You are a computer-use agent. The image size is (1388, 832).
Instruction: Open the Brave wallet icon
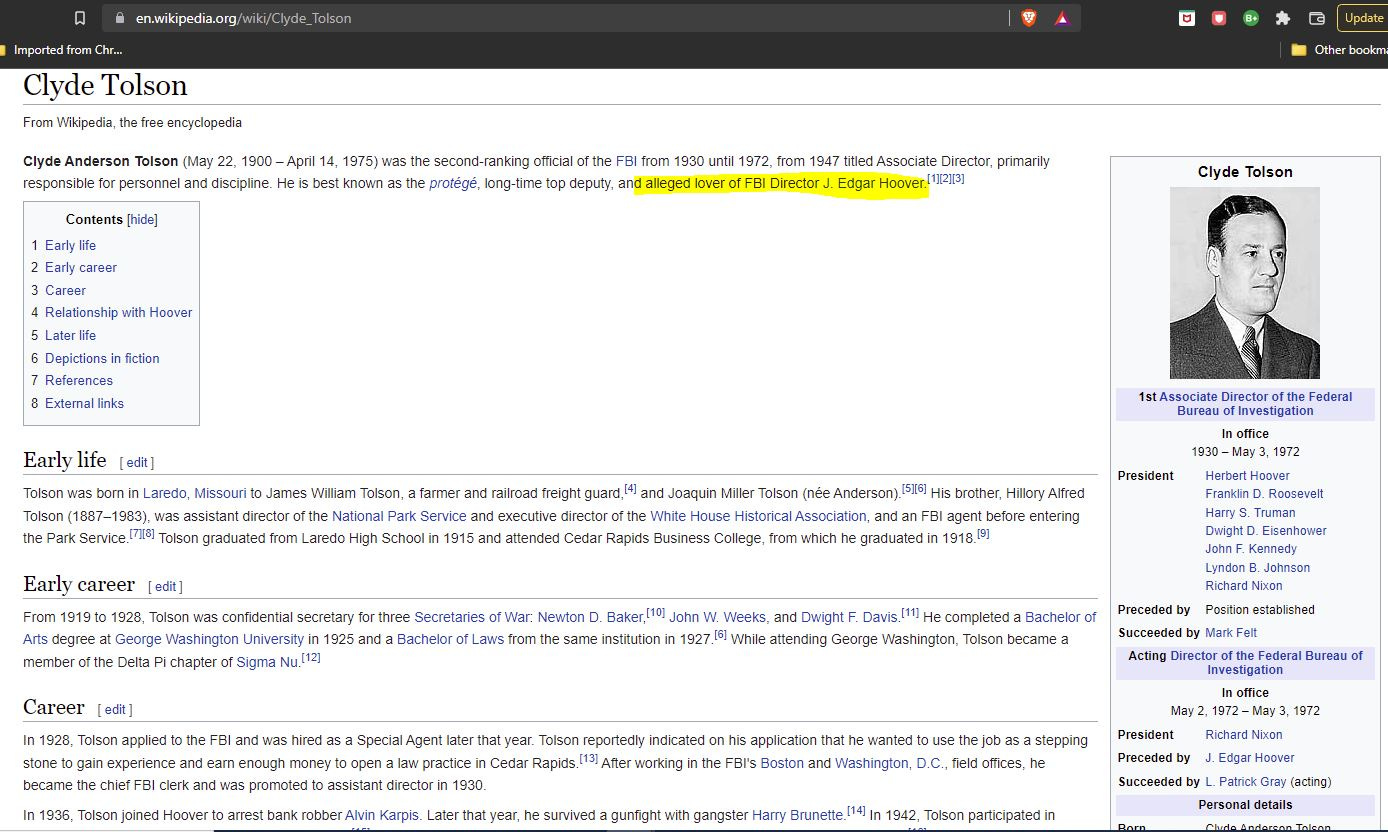(1317, 18)
